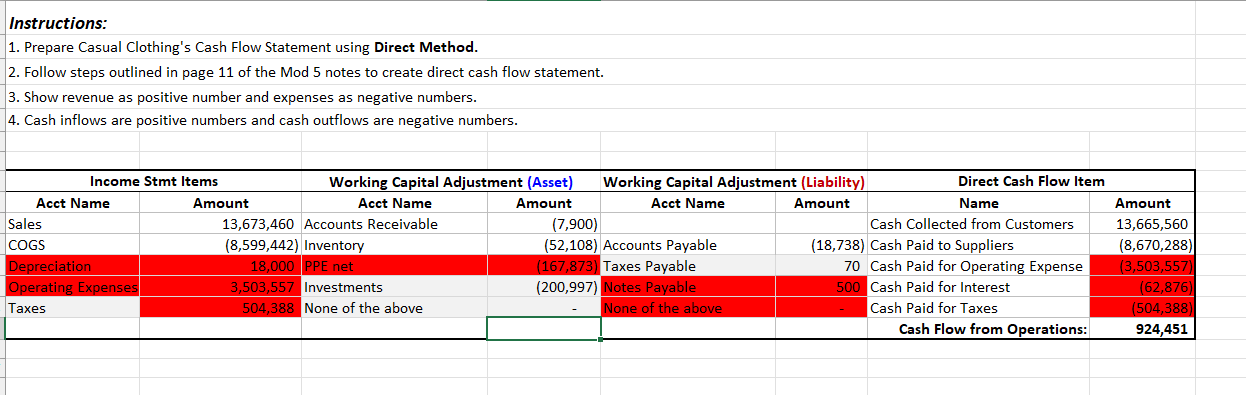Click the green-outlined active empty cell
Screen dimensions: 1246x395
[544, 329]
